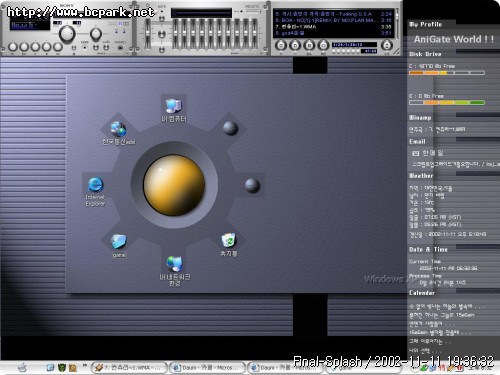Click the large orange sphere in the gear
This screenshot has width=500, height=375.
click(174, 185)
